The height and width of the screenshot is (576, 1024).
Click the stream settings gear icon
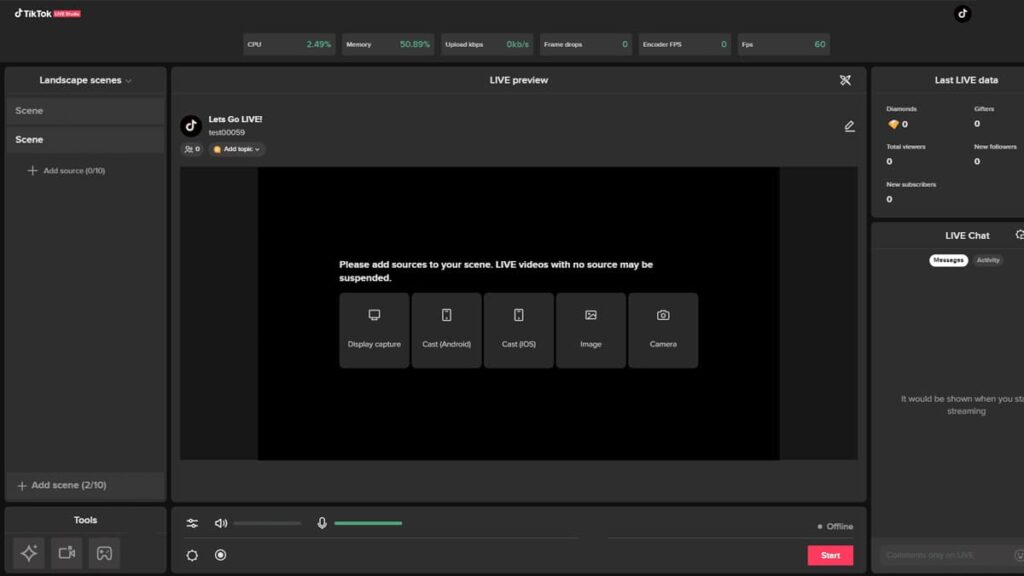tap(192, 555)
